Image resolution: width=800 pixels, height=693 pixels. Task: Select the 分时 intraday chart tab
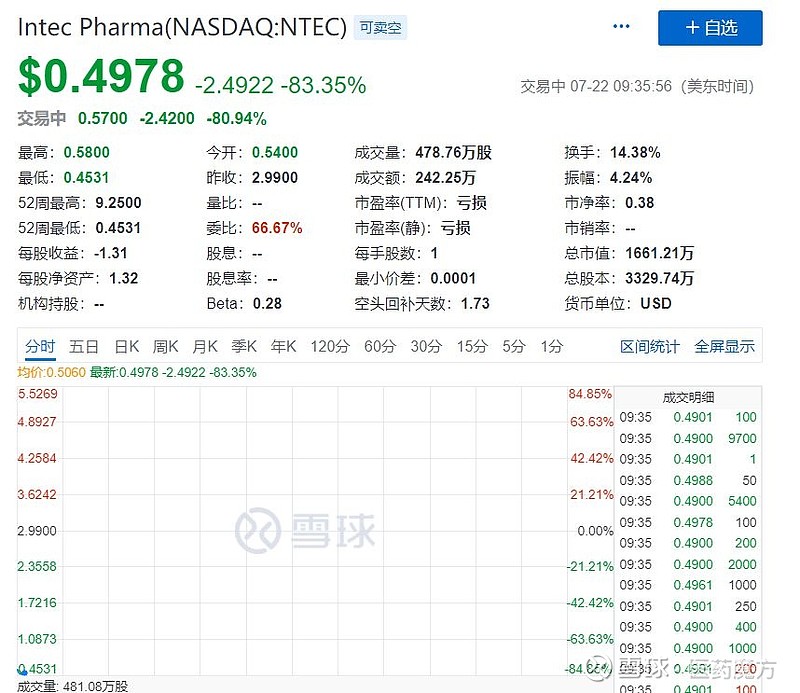[x=40, y=346]
